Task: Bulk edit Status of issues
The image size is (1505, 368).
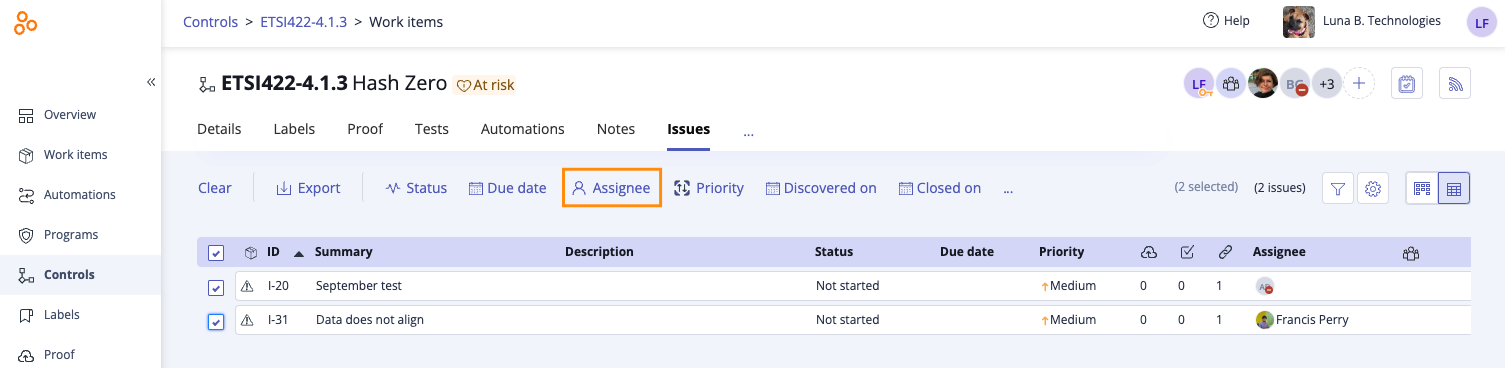Action: (416, 188)
